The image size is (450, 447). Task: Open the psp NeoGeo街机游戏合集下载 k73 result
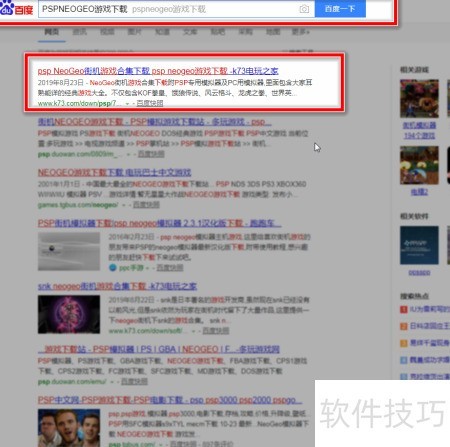(x=158, y=71)
